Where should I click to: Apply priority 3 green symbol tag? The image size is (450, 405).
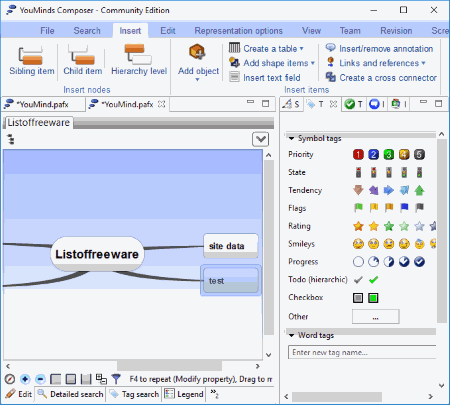tap(389, 154)
